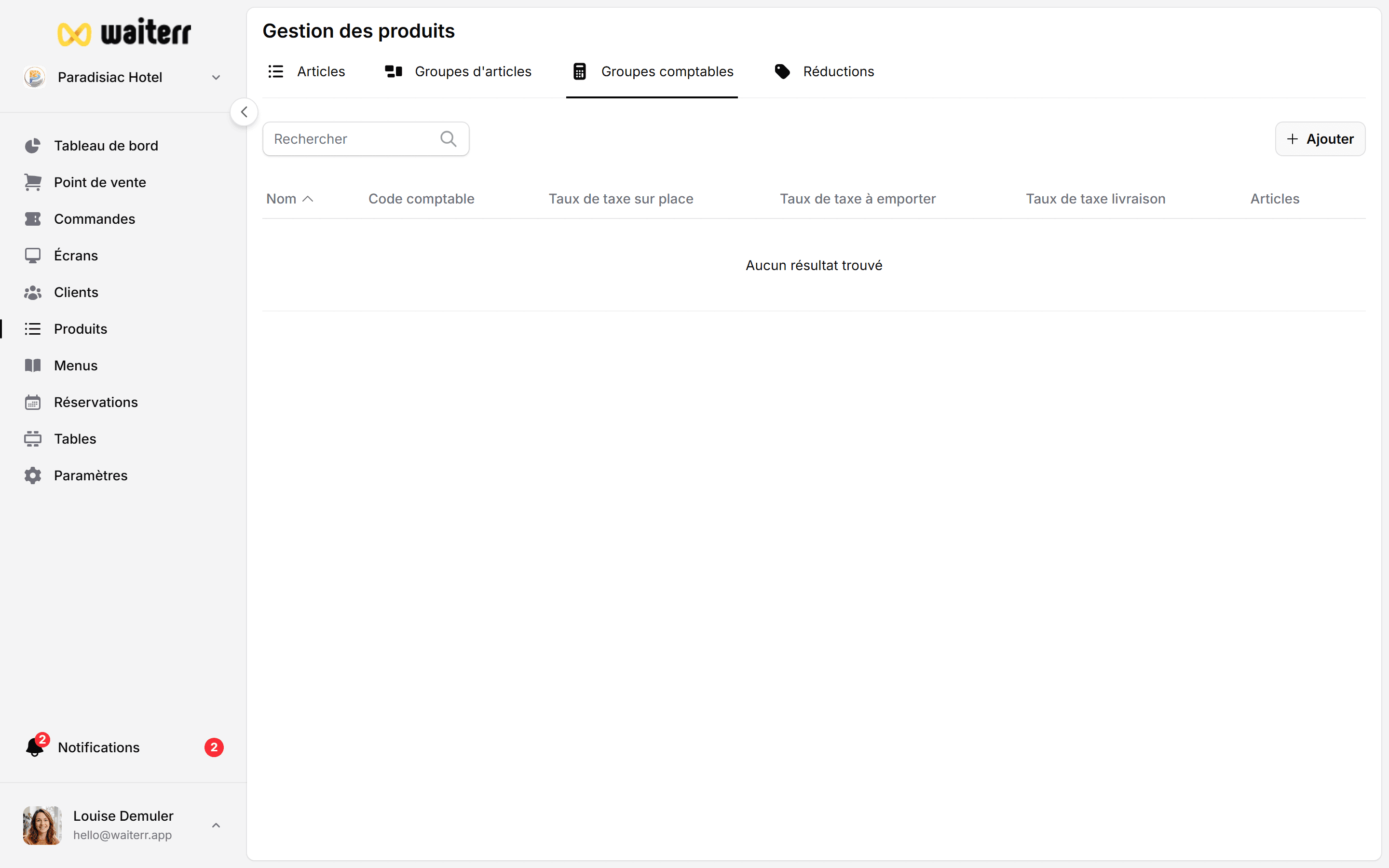Click the Notifications bell icon
Viewport: 1389px width, 868px height.
pos(36,746)
